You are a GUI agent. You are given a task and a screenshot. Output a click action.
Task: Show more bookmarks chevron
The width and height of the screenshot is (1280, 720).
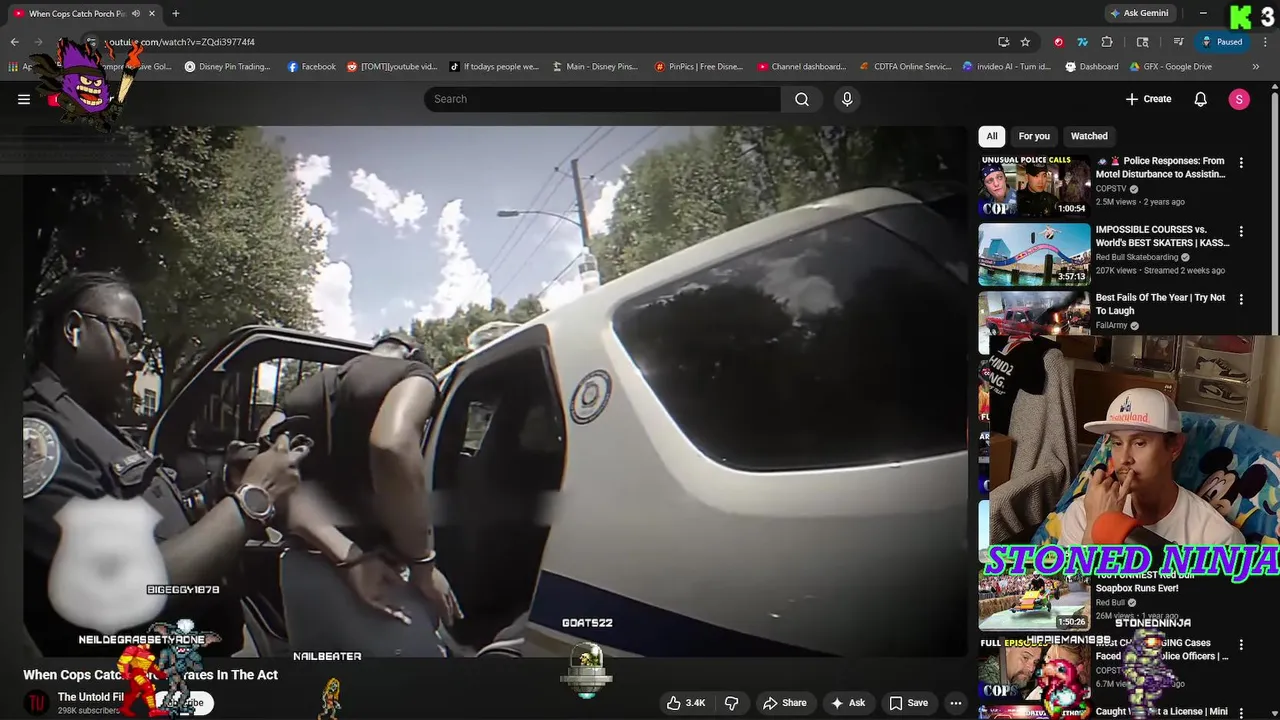click(x=1255, y=67)
